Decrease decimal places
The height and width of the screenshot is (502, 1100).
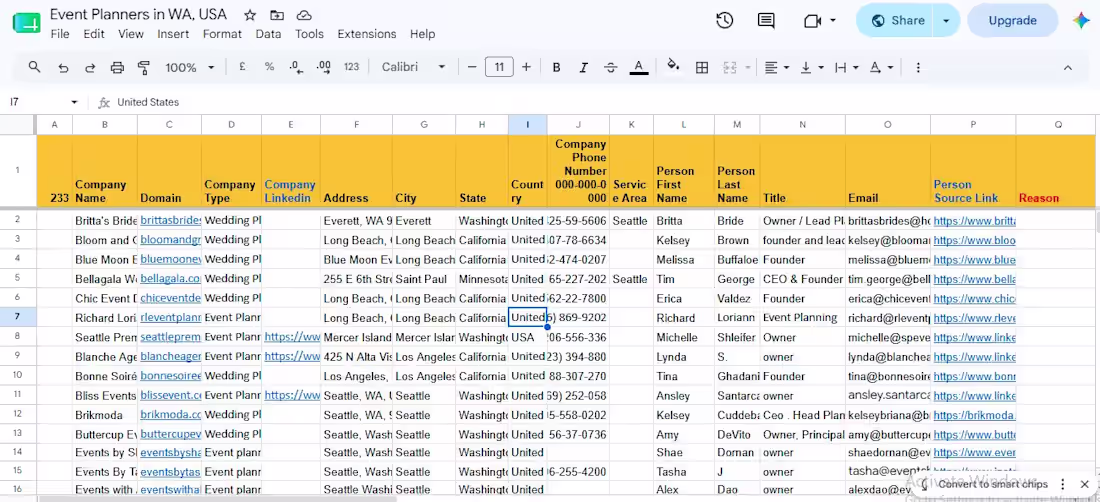click(296, 67)
